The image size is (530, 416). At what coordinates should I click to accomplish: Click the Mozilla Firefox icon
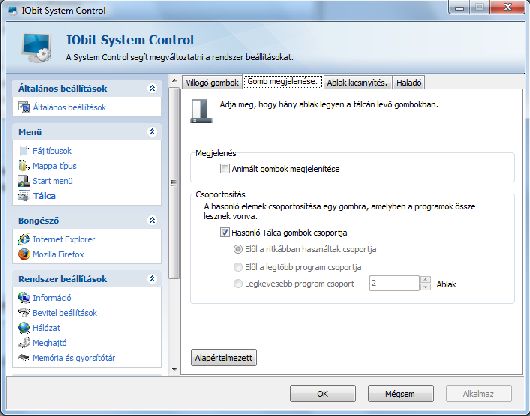click(24, 254)
